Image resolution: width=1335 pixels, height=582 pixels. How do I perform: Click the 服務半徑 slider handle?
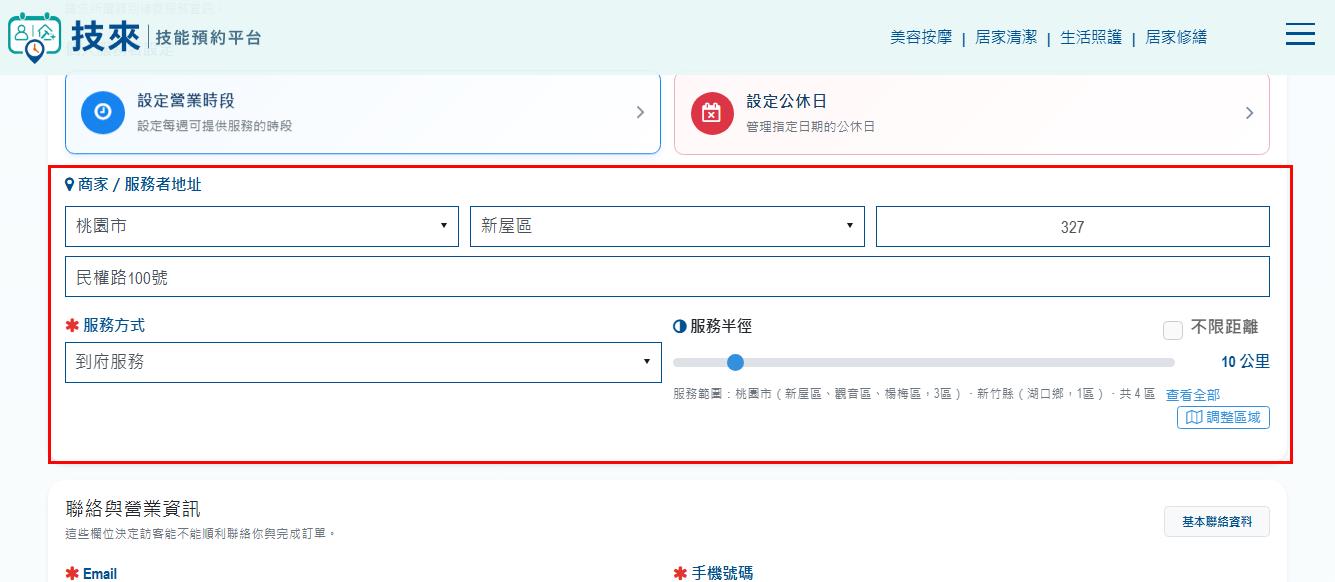coord(736,362)
